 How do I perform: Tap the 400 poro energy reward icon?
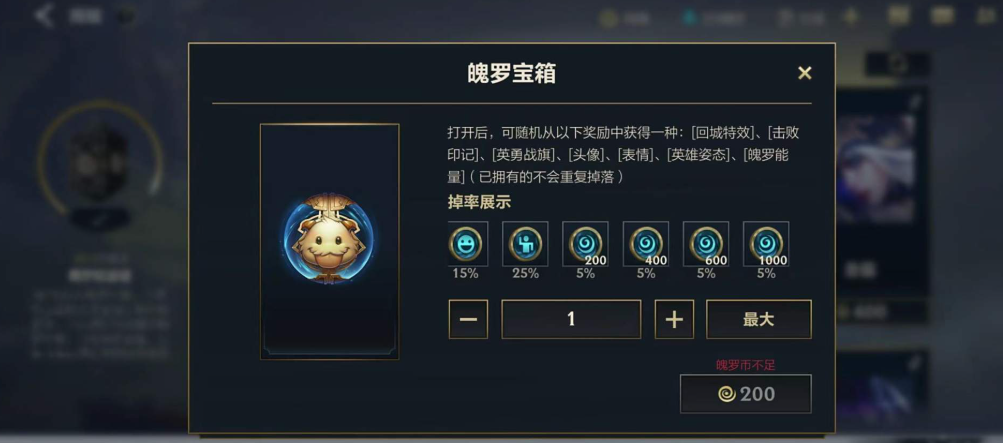pos(646,244)
